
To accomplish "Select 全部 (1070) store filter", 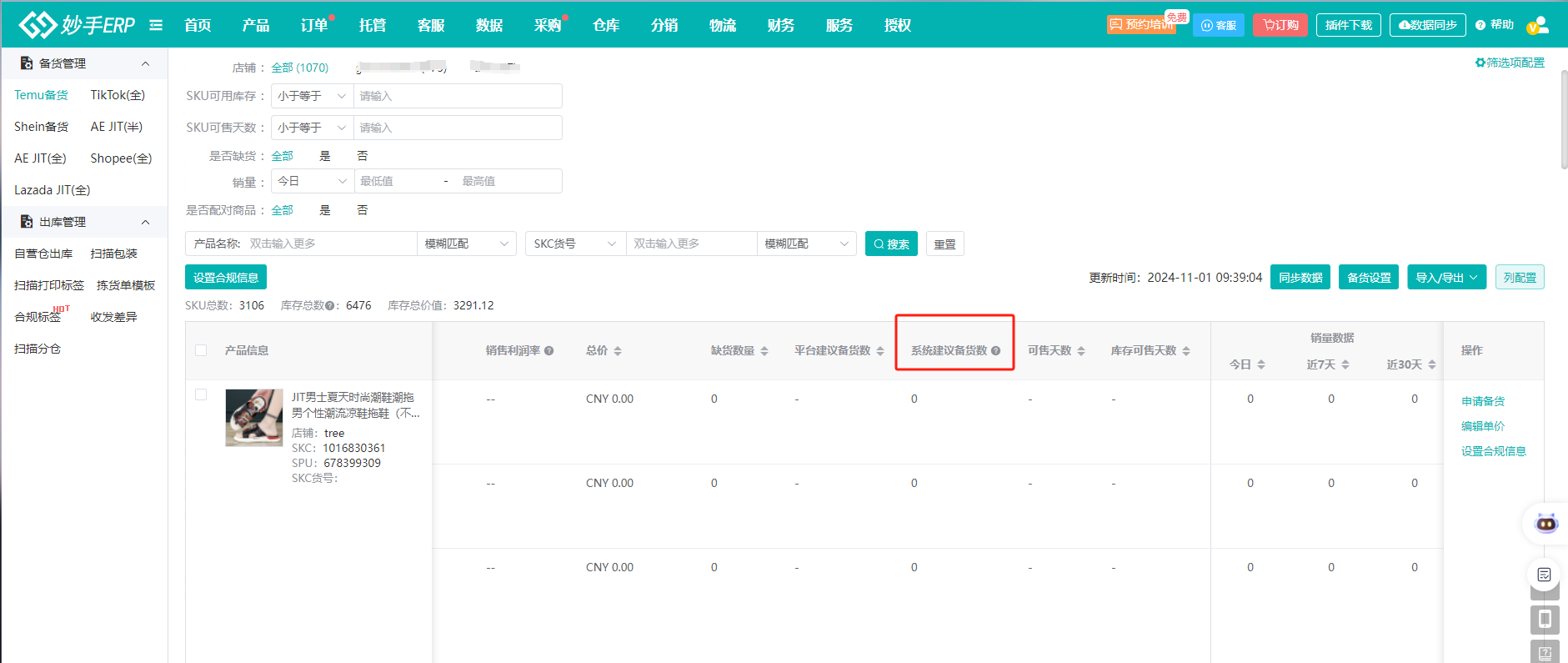I will click(x=300, y=68).
